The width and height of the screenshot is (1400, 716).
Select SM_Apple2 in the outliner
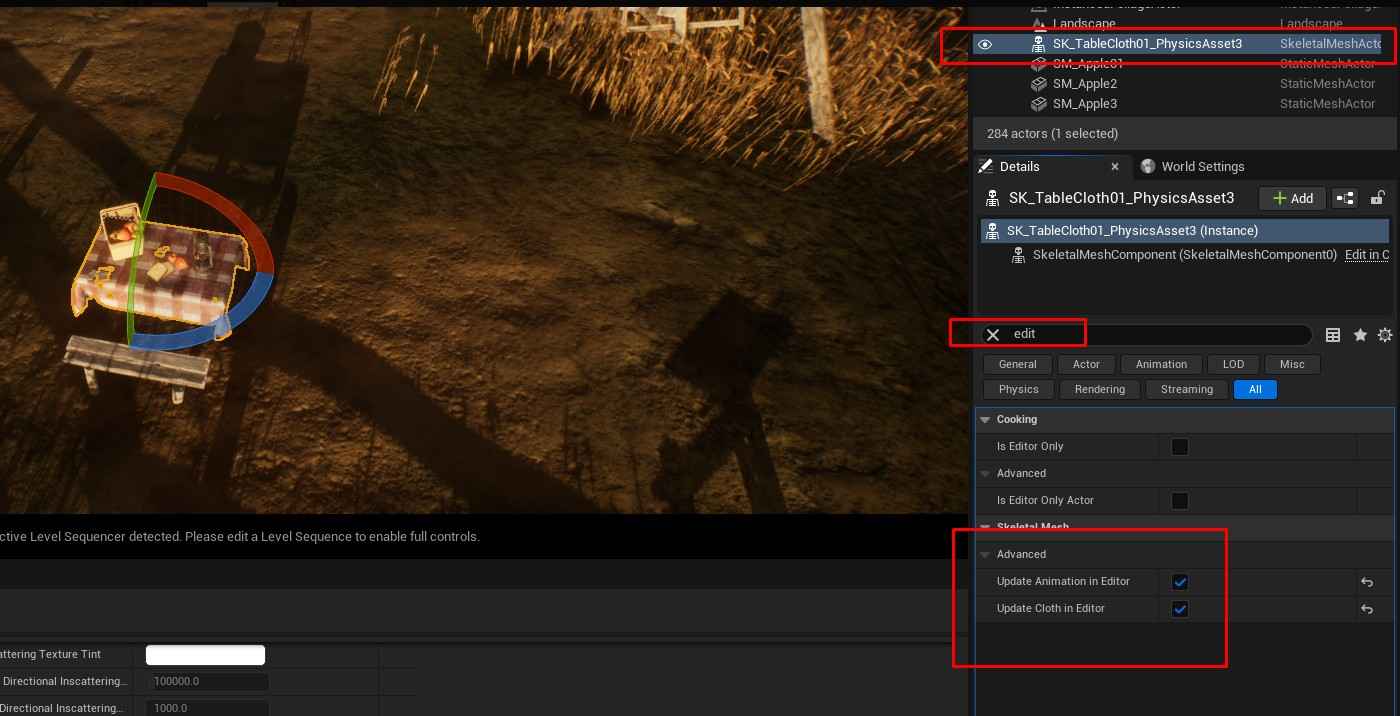(x=1084, y=84)
